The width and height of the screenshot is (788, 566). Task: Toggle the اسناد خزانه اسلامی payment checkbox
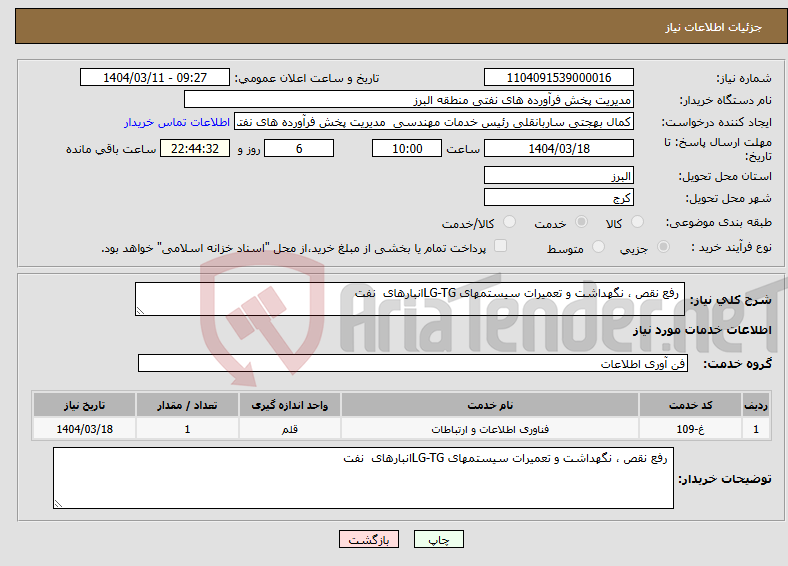point(501,245)
